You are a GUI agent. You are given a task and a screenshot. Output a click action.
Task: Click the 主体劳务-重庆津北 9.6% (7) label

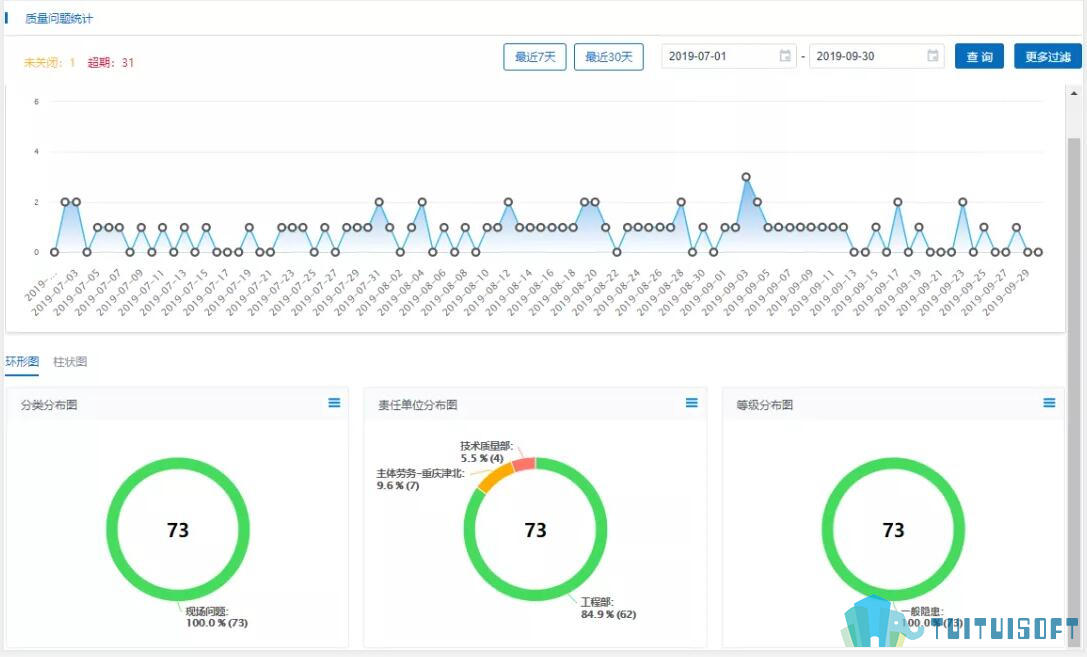click(420, 479)
